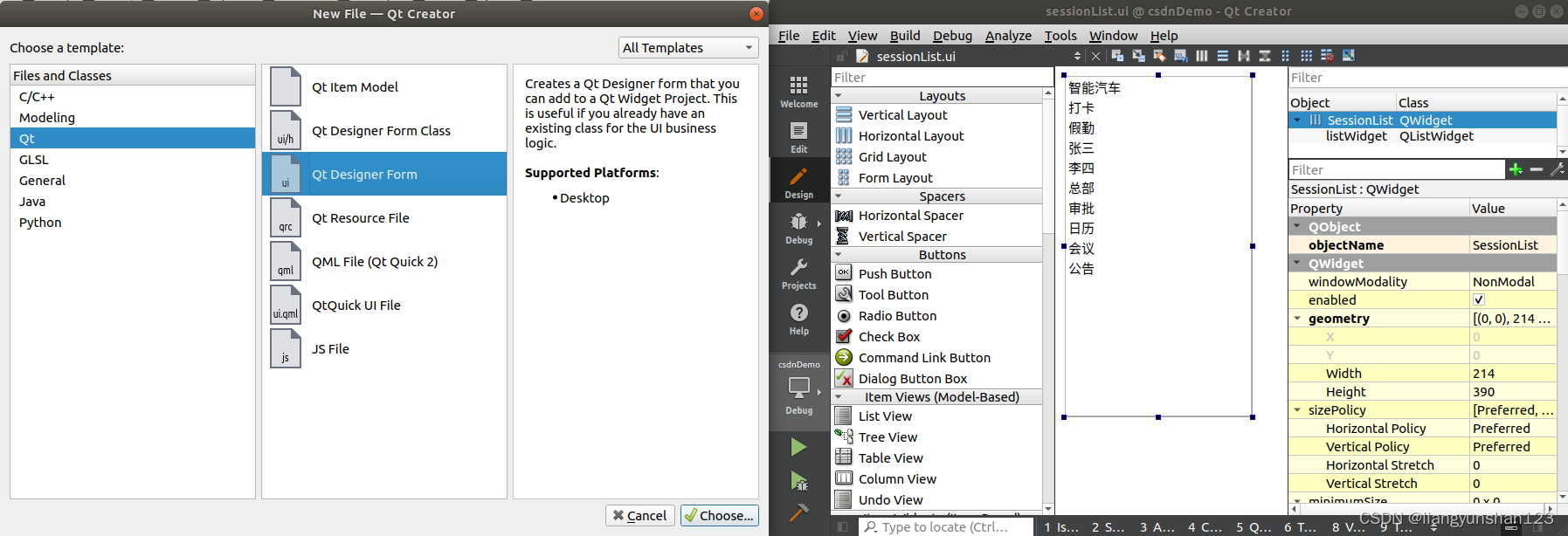The width and height of the screenshot is (1568, 536).
Task: Run the project with green play button
Action: point(798,447)
